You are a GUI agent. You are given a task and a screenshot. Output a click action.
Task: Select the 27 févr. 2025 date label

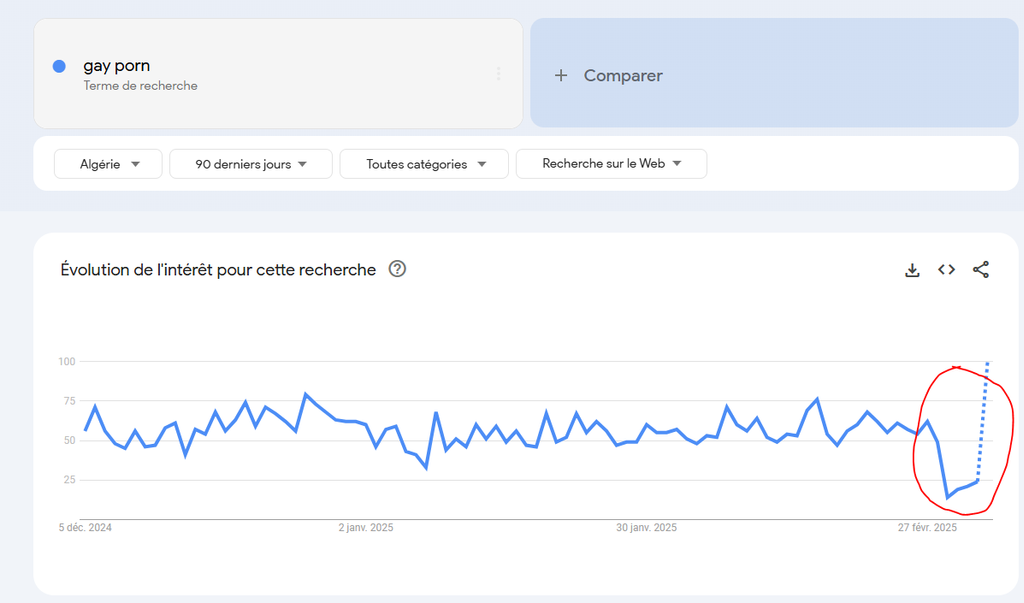click(925, 528)
